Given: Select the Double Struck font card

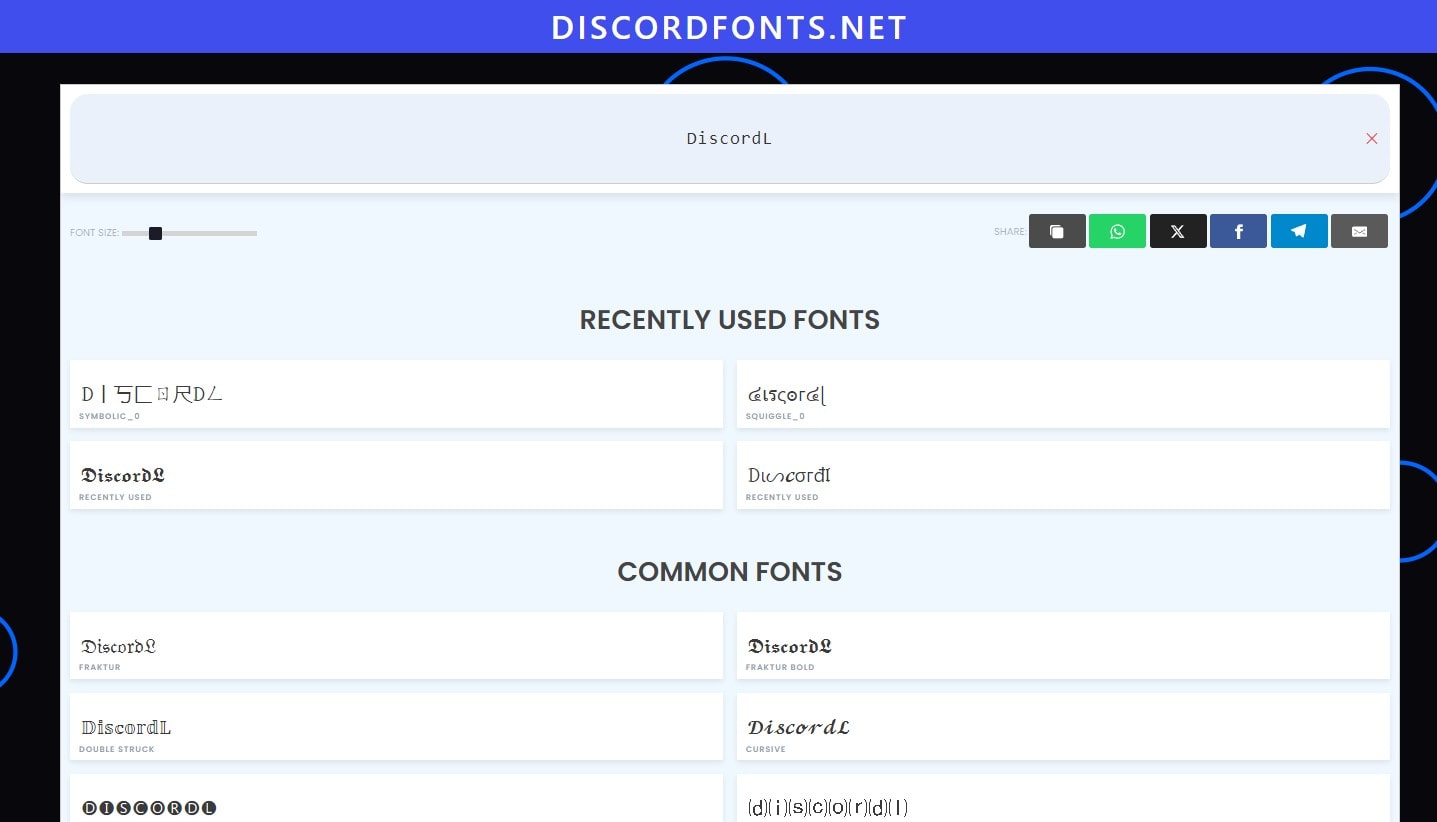Looking at the screenshot, I should 396,727.
